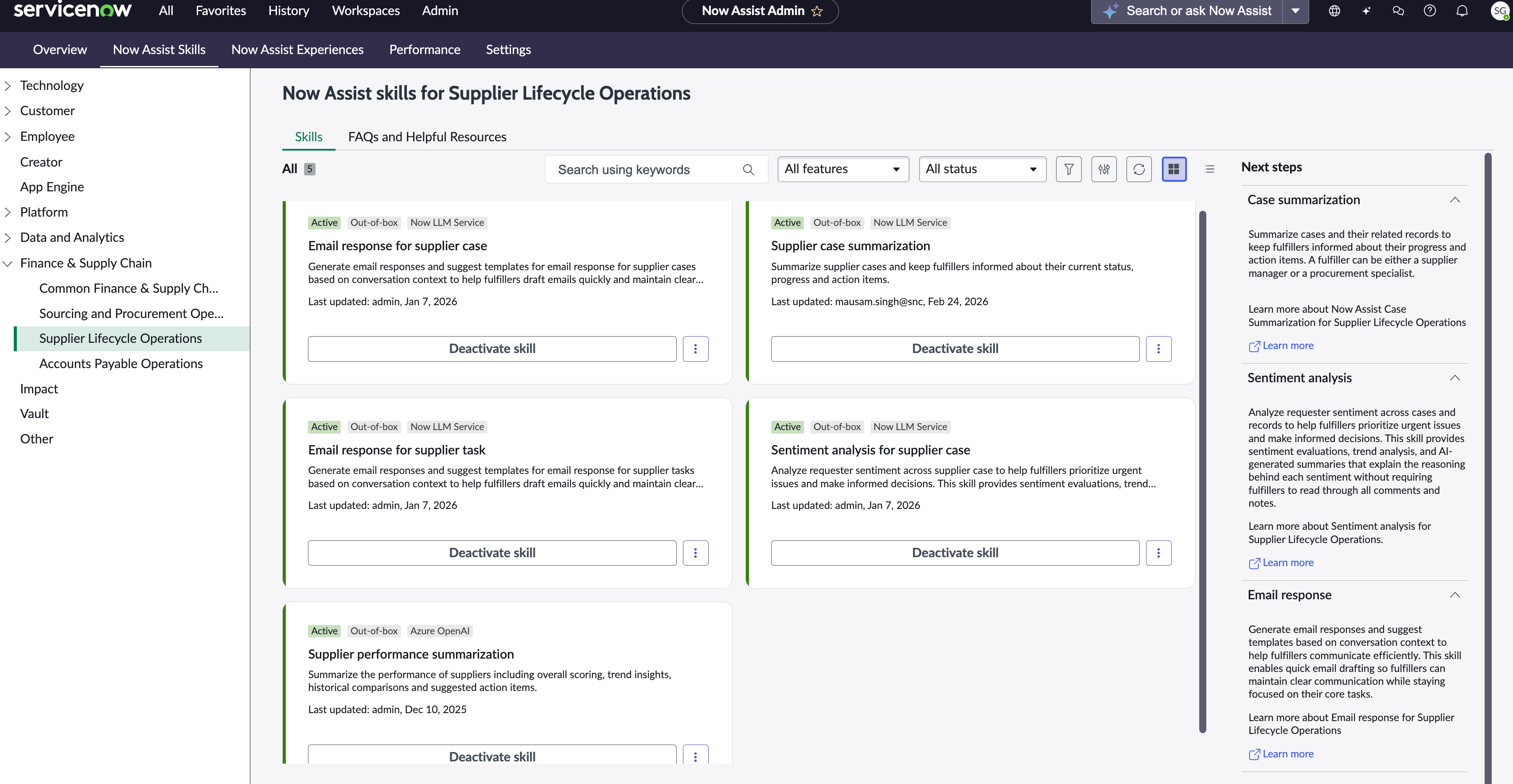
Task: Select the Now Assist Skills tab
Action: 159,50
